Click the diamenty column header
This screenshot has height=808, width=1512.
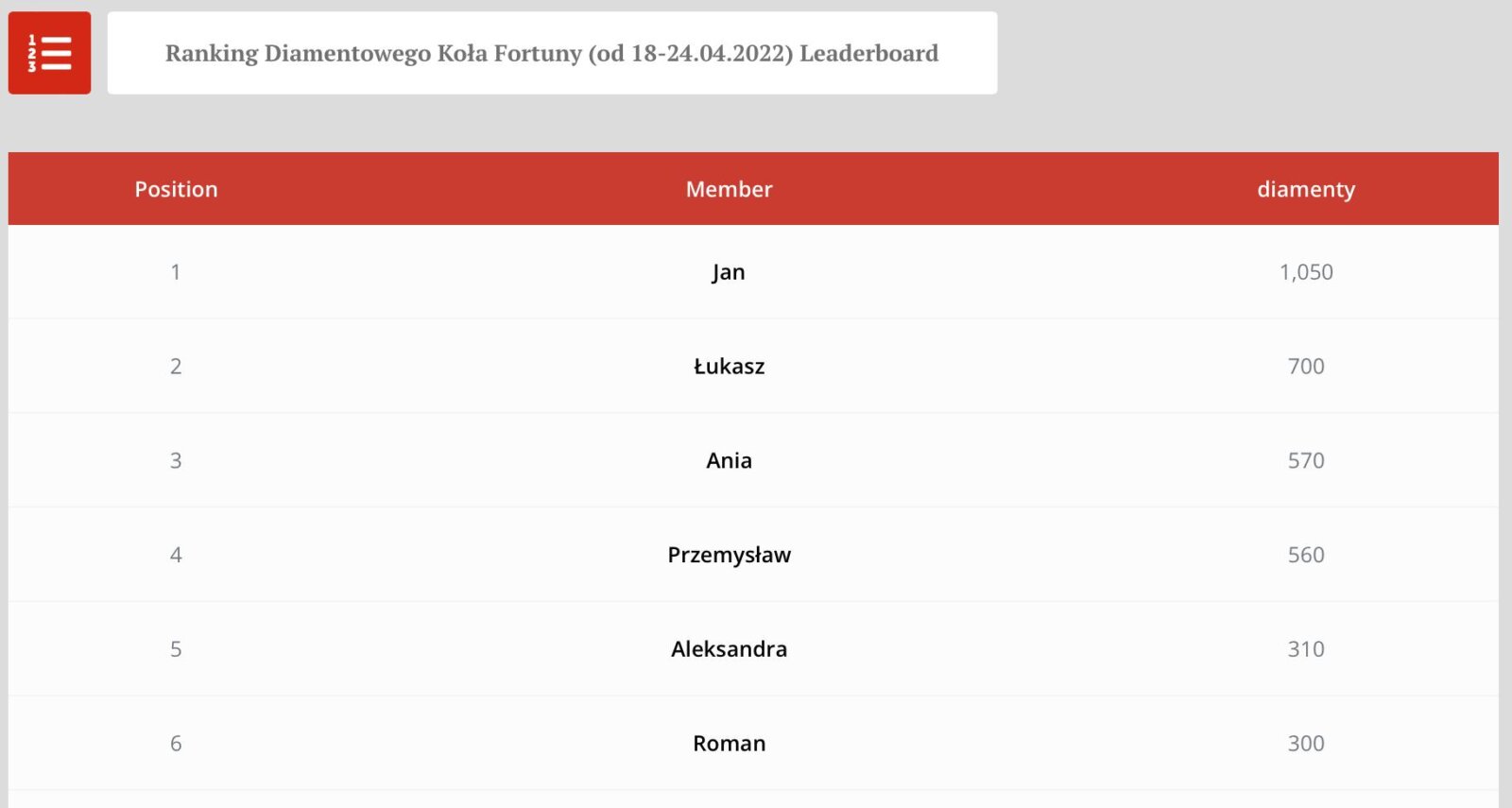point(1305,189)
